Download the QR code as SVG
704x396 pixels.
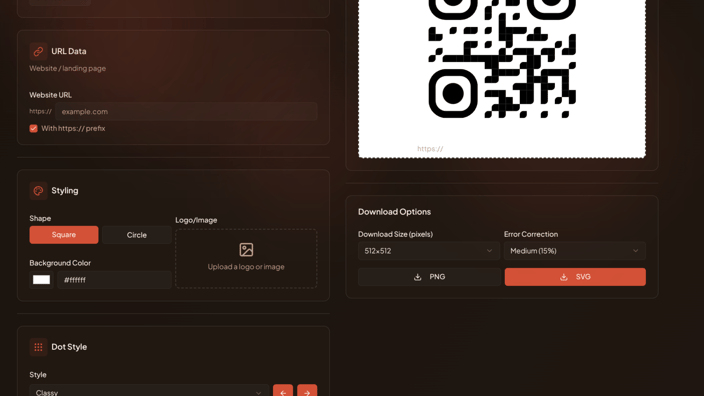575,277
